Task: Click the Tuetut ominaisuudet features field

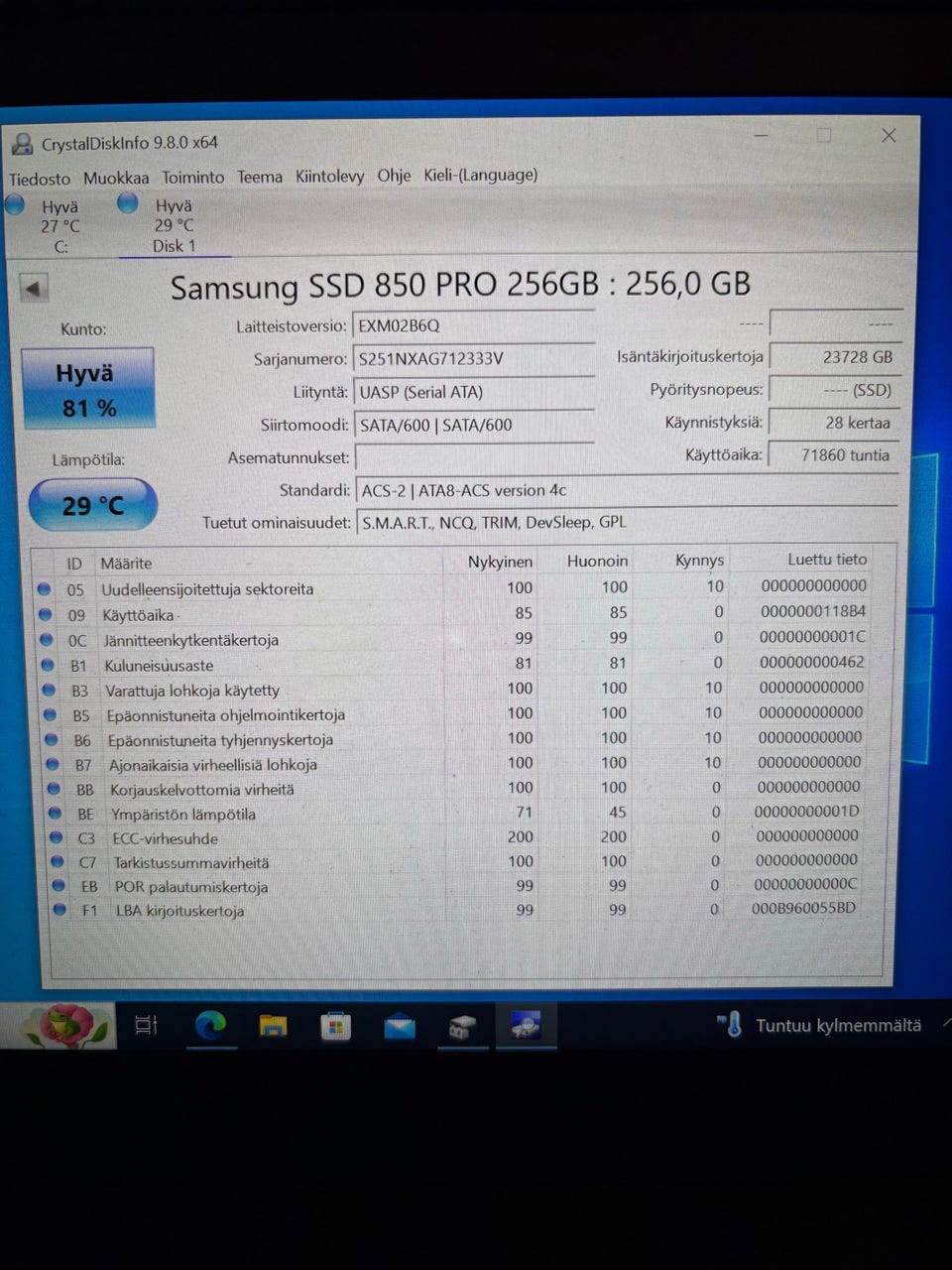Action: tap(626, 522)
